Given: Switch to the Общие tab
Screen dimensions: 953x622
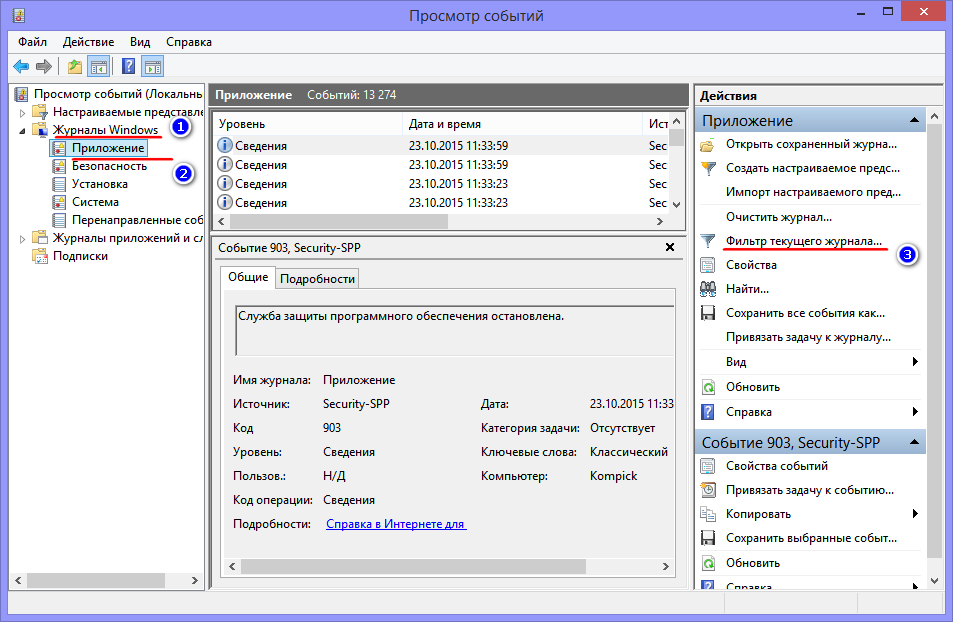Looking at the screenshot, I should pyautogui.click(x=248, y=277).
